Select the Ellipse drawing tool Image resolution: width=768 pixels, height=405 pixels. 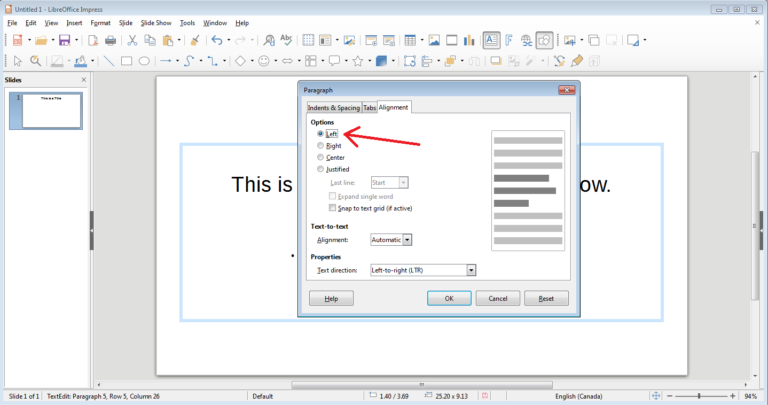144,61
